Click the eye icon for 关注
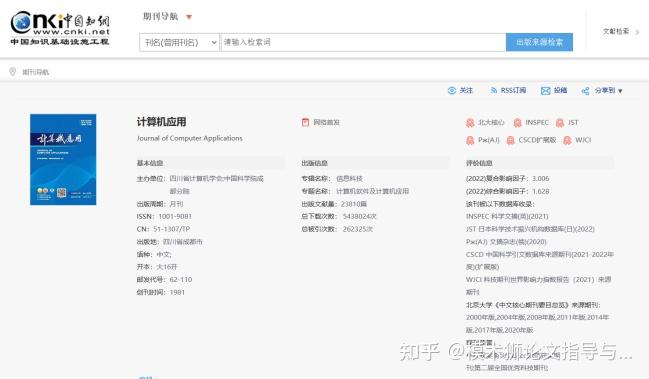The image size is (649, 379). click(452, 91)
